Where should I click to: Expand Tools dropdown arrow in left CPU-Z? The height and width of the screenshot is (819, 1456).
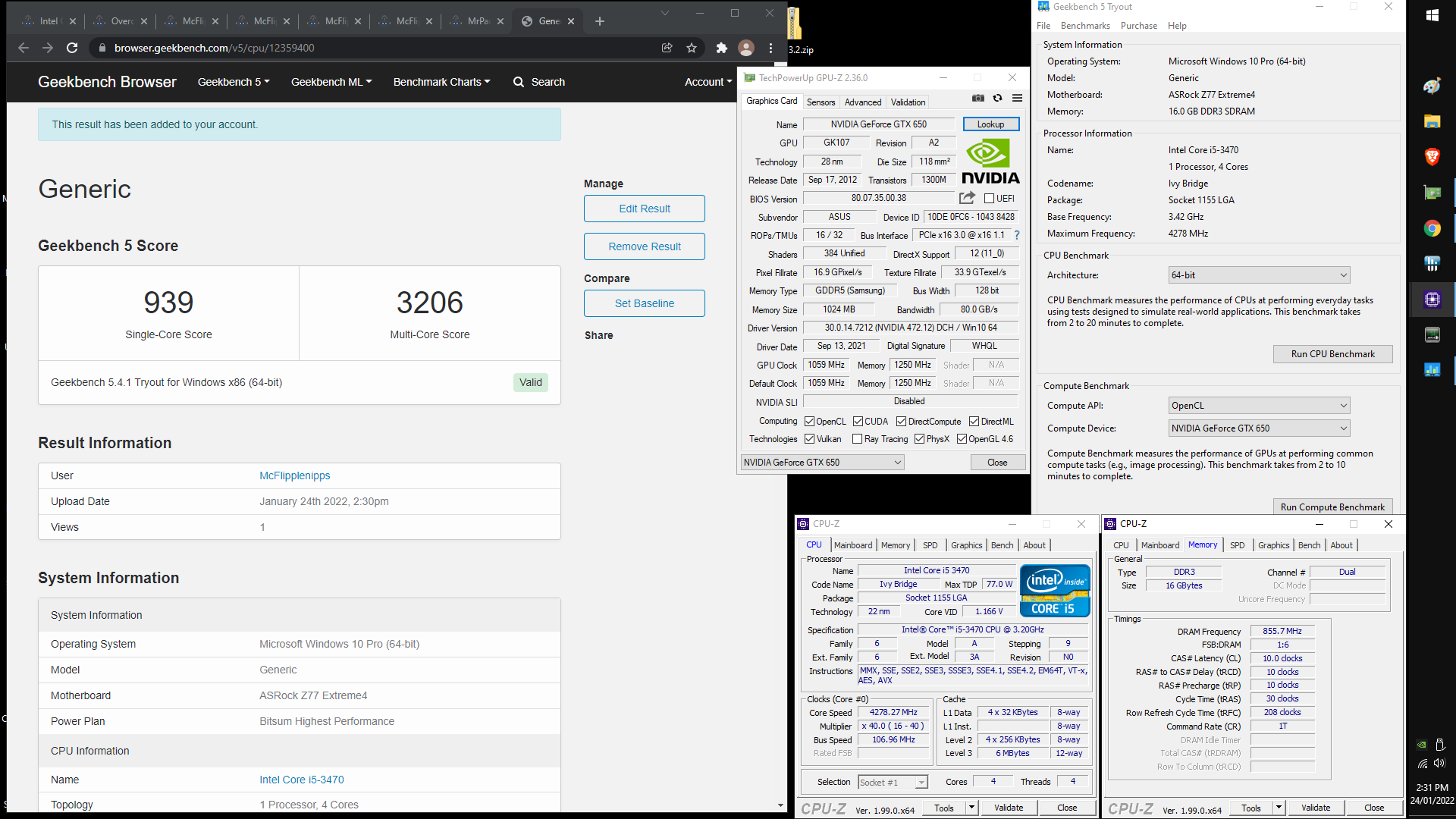[971, 808]
